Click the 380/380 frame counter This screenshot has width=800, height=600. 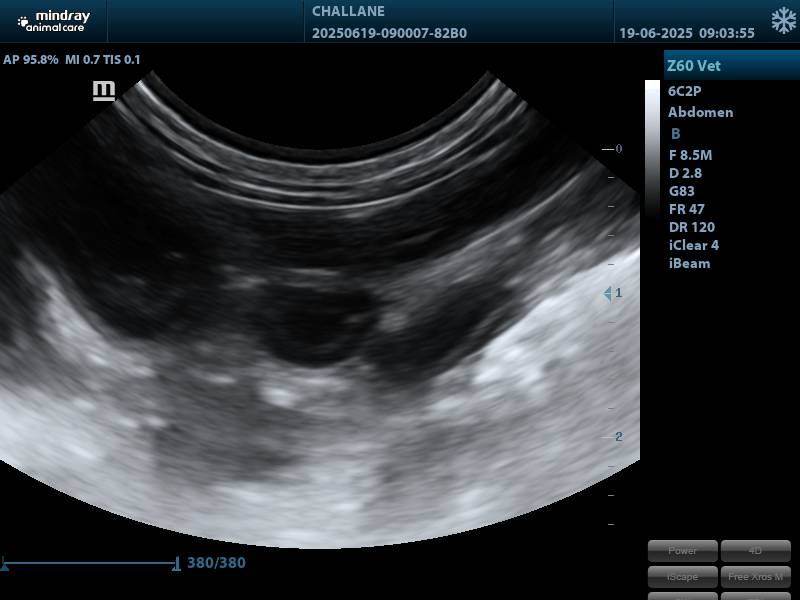(x=216, y=563)
